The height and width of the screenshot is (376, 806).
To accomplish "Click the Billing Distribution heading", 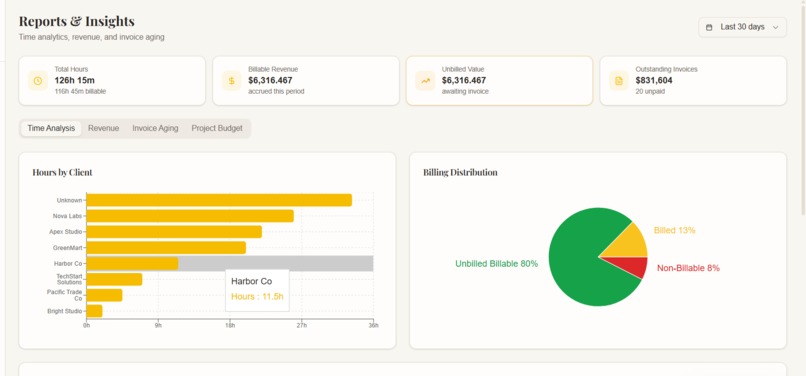I will (x=460, y=172).
